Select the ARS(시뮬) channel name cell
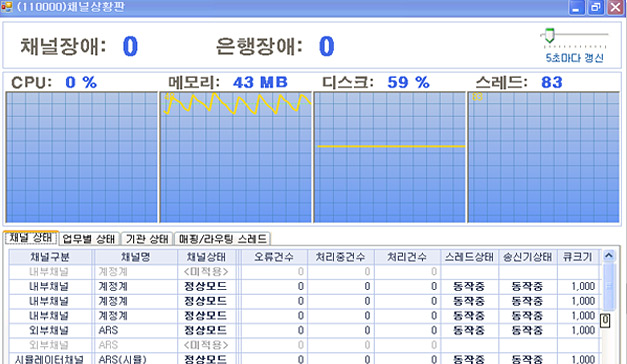Screen dimensions: 627x364 click(136, 359)
